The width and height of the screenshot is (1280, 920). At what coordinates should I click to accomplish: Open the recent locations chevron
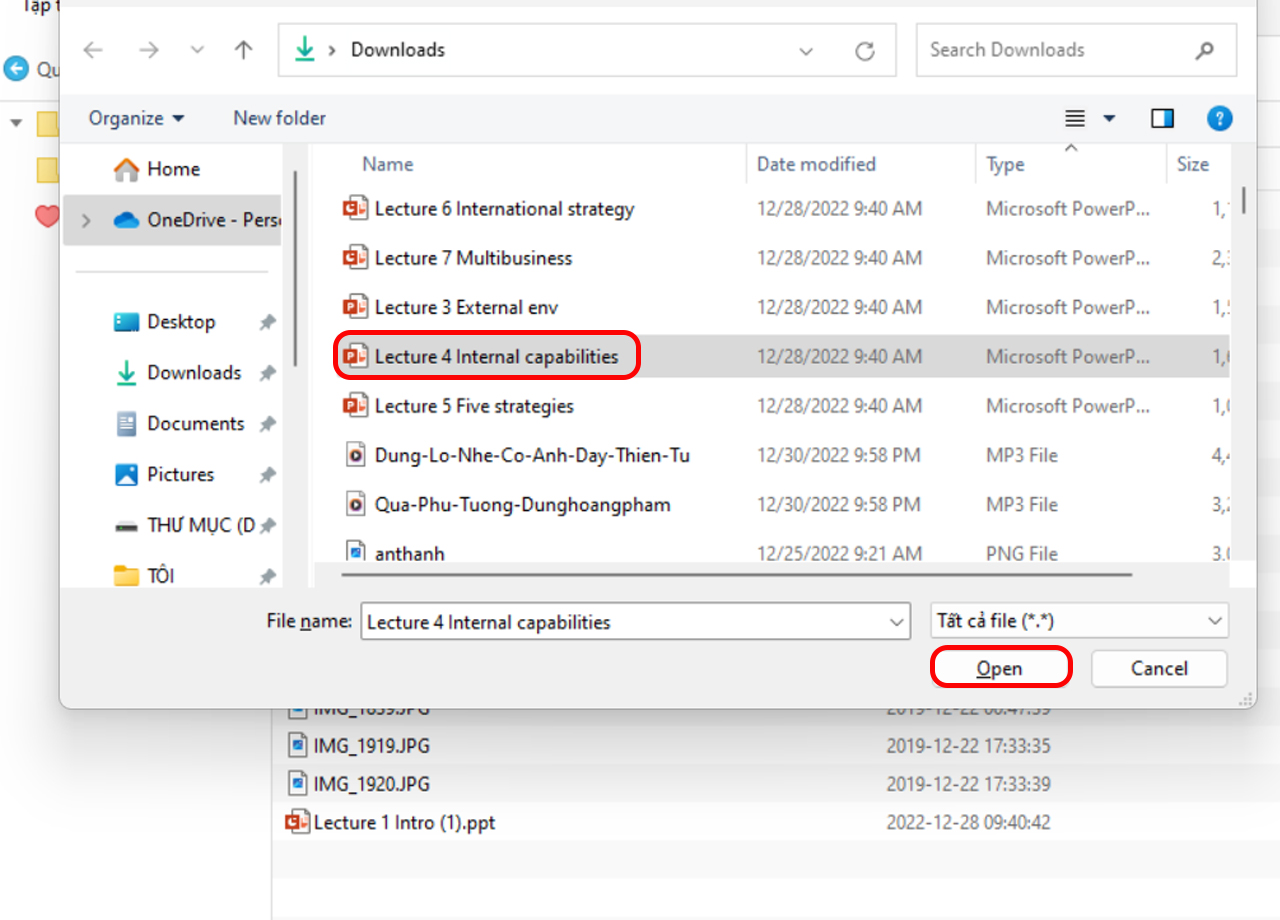click(x=197, y=50)
